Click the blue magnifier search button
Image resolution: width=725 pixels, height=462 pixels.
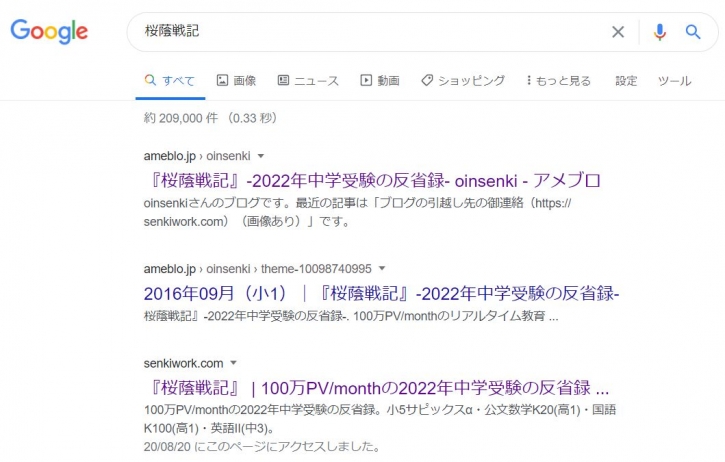[x=693, y=32]
